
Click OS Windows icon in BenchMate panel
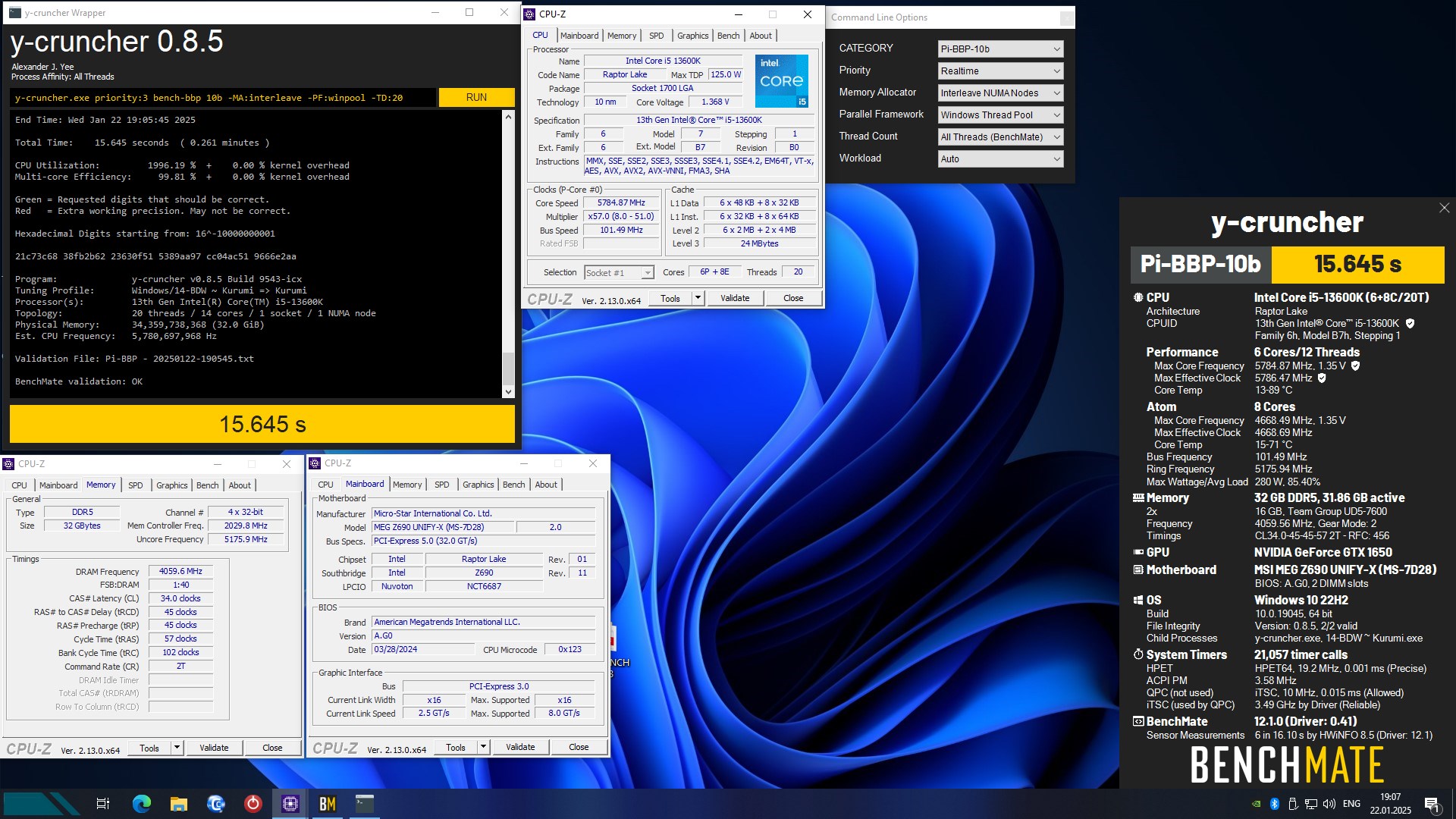pyautogui.click(x=1137, y=601)
